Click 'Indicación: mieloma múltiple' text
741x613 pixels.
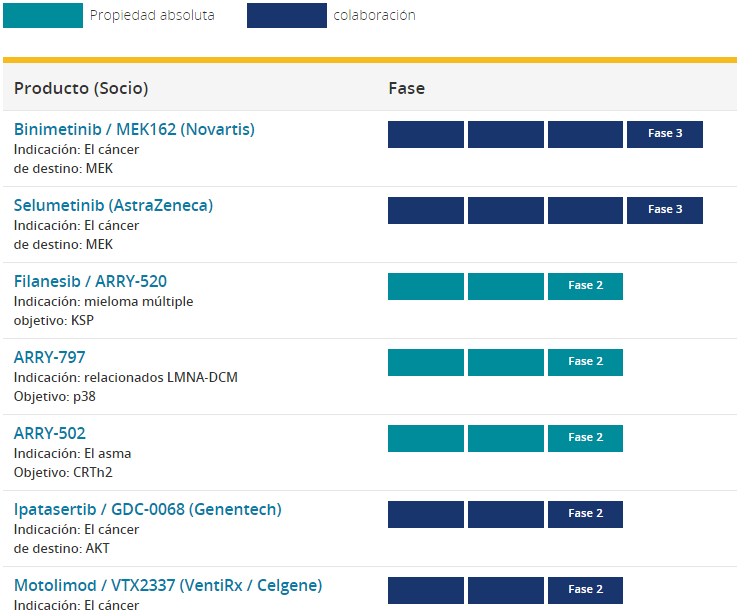pyautogui.click(x=103, y=302)
